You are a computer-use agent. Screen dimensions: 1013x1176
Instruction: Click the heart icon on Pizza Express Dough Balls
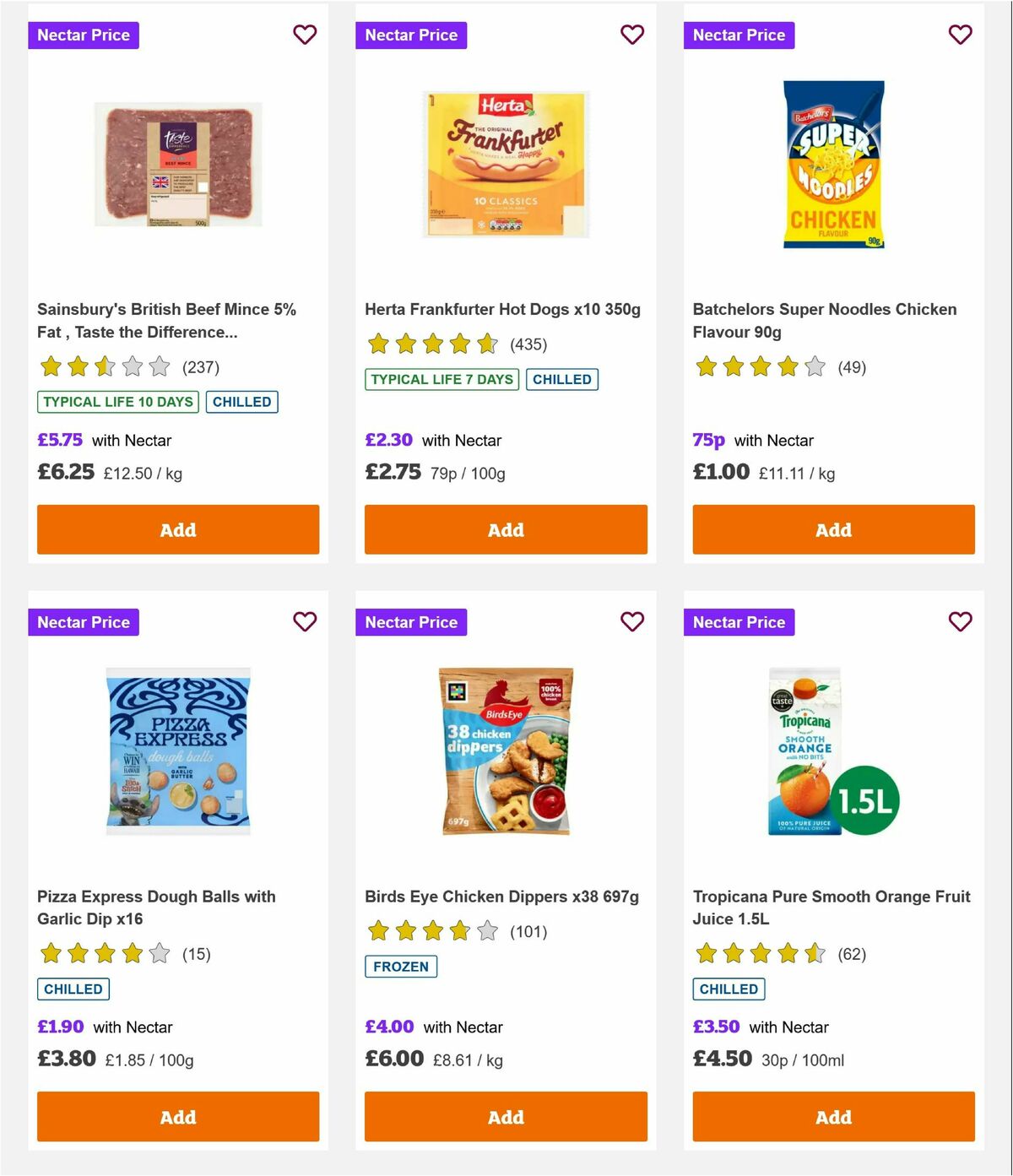click(x=305, y=621)
